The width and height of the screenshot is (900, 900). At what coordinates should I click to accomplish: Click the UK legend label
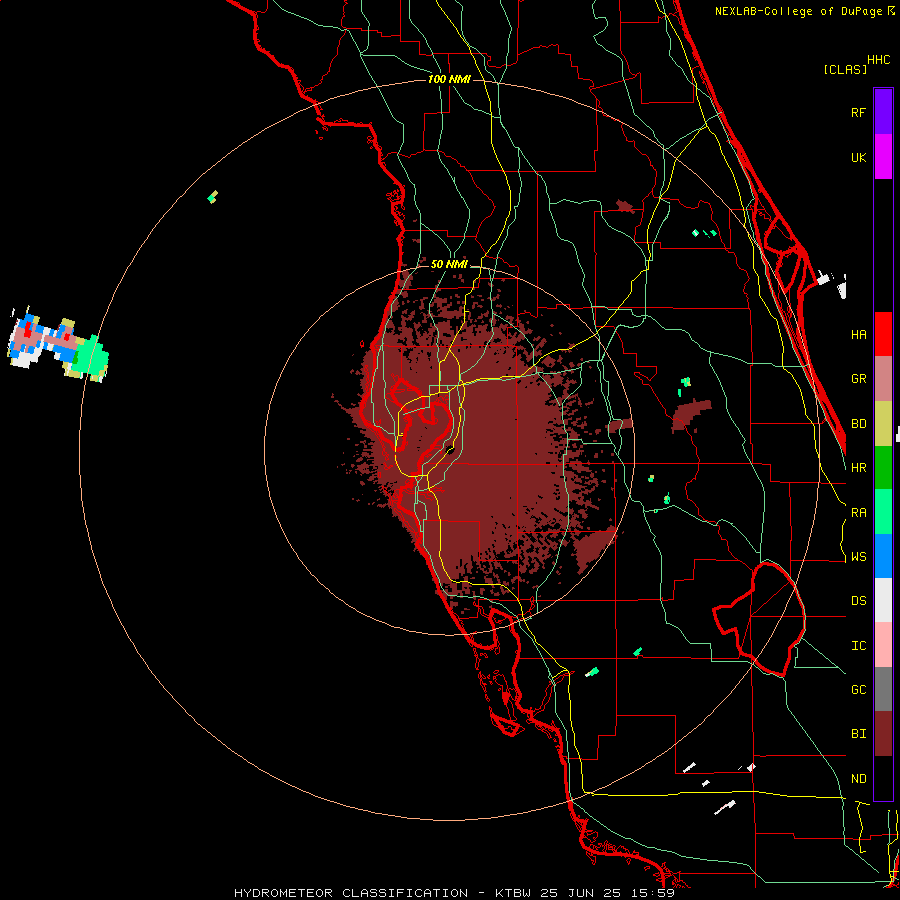pyautogui.click(x=858, y=157)
